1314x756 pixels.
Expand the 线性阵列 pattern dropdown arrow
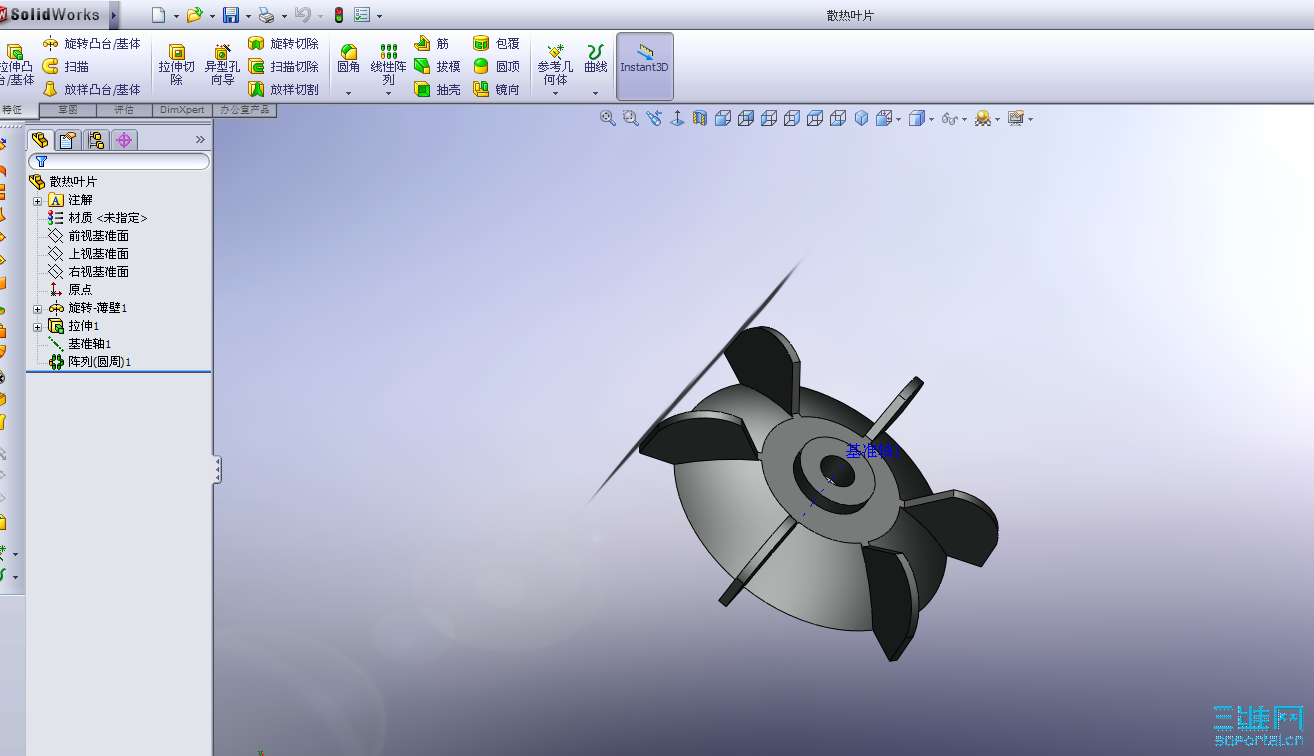(x=389, y=93)
